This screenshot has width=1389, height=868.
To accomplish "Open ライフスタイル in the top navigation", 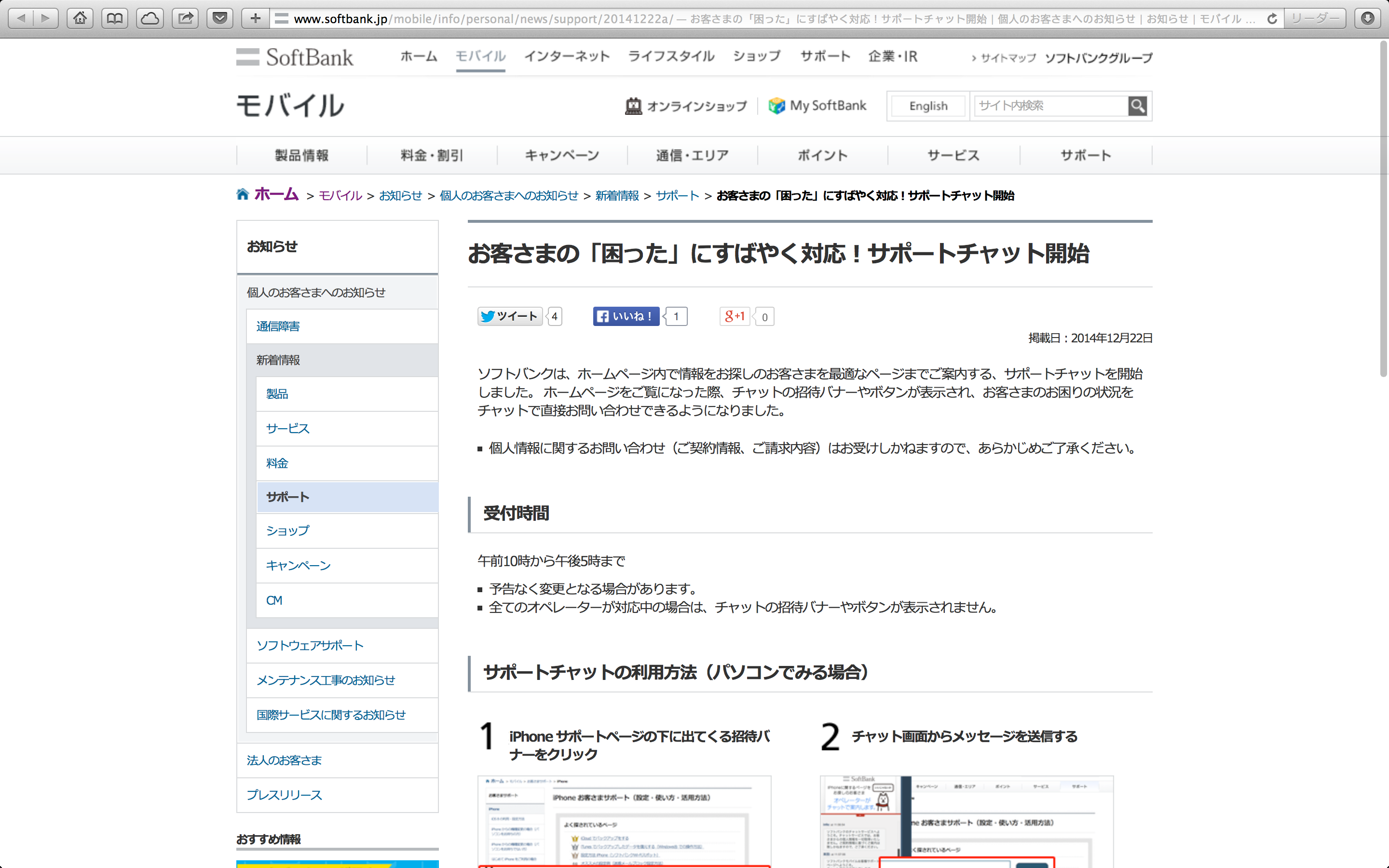I will coord(671,56).
